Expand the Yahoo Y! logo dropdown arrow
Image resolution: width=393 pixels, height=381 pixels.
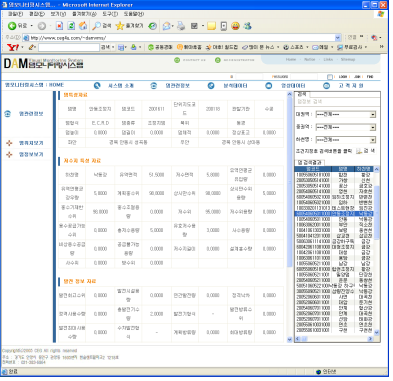coord(22,47)
